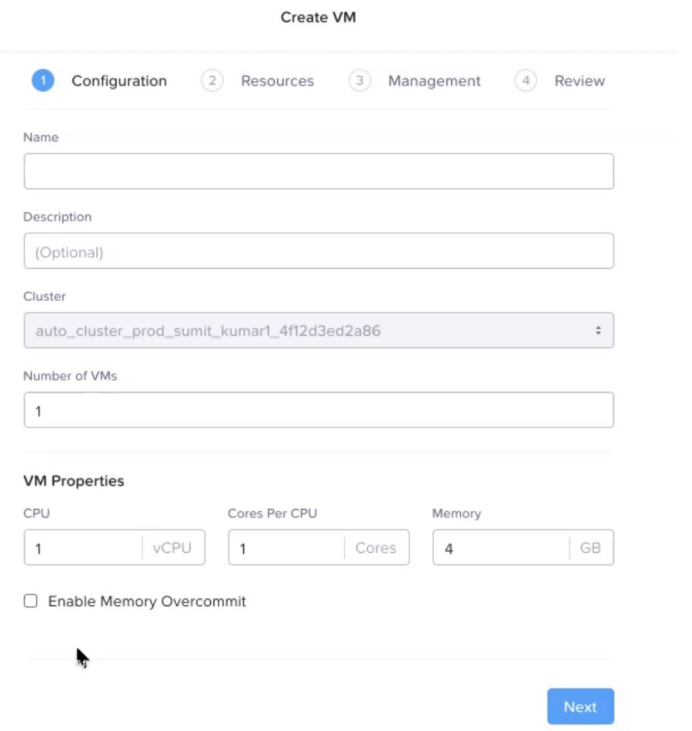
Task: Click the step 4 circle icon
Action: [526, 81]
